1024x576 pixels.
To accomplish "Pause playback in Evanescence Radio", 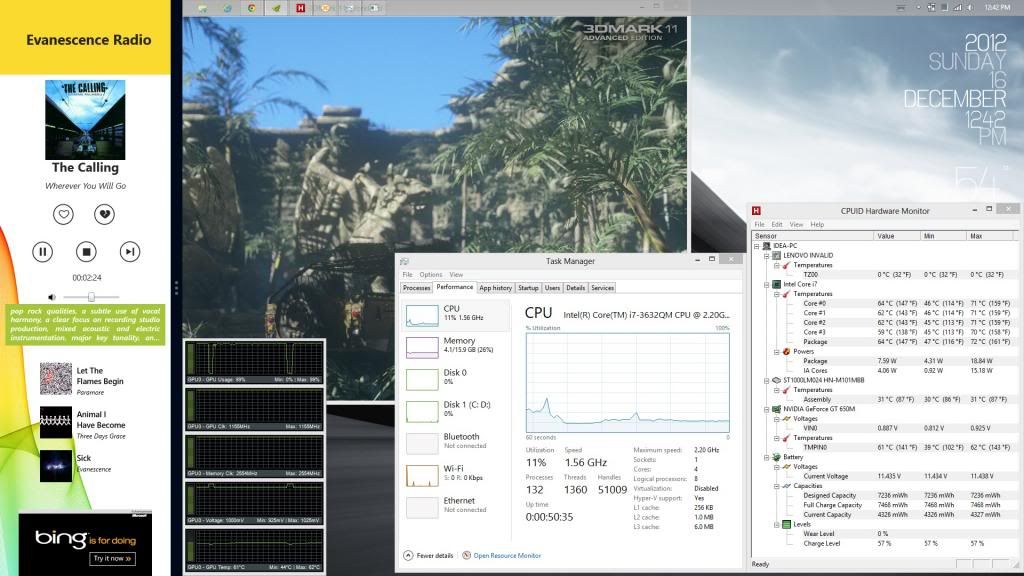I will [42, 251].
